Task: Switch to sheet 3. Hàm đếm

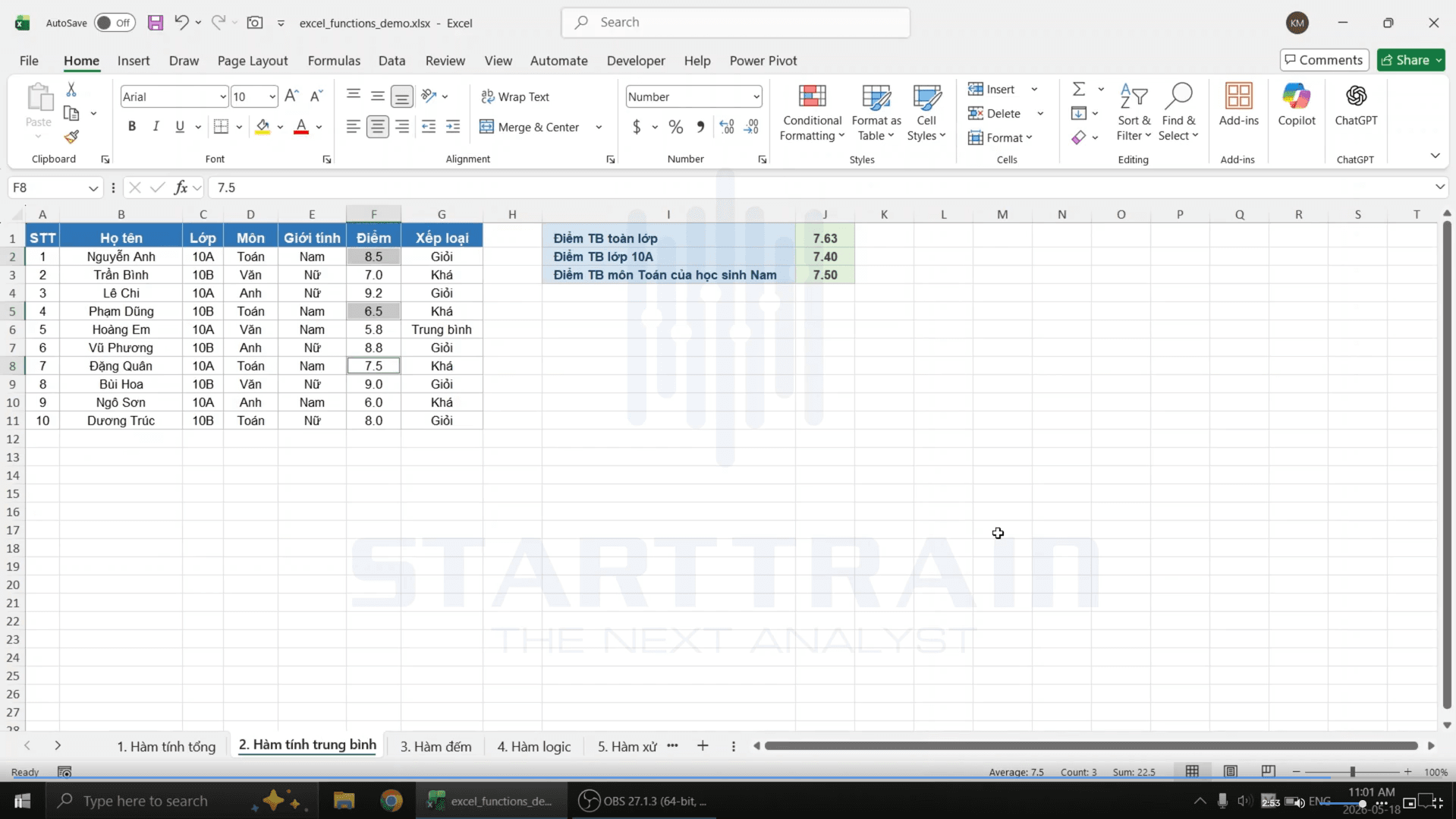Action: tap(436, 746)
